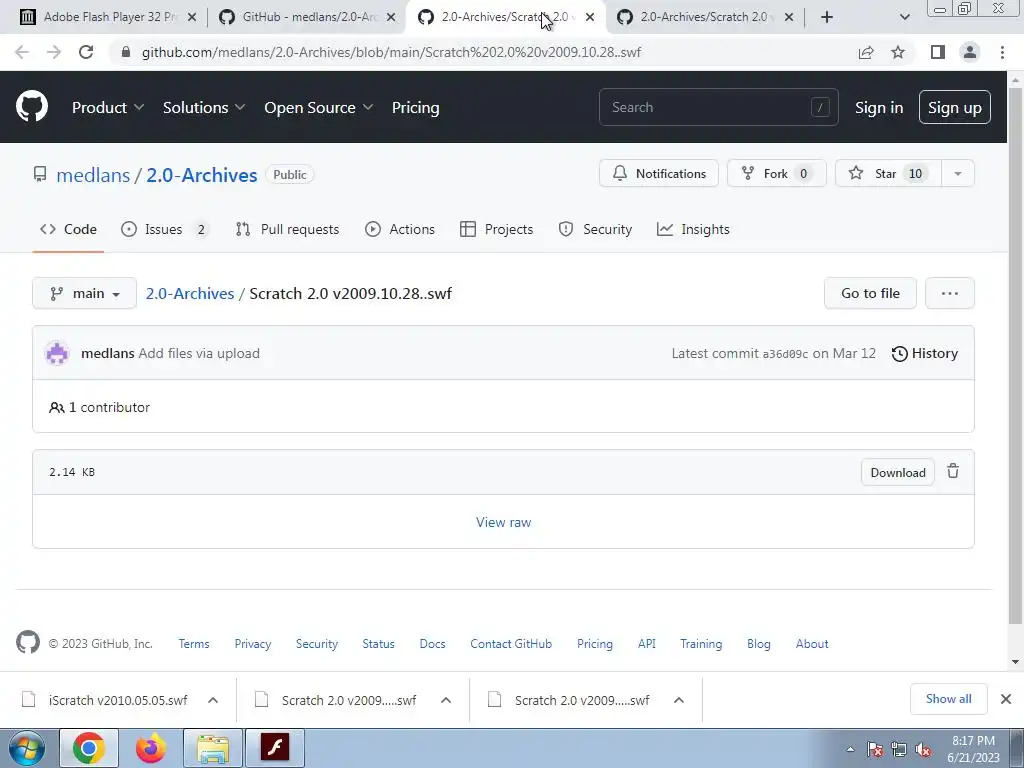Open the medlans owner link
The image size is (1024, 768).
93,175
